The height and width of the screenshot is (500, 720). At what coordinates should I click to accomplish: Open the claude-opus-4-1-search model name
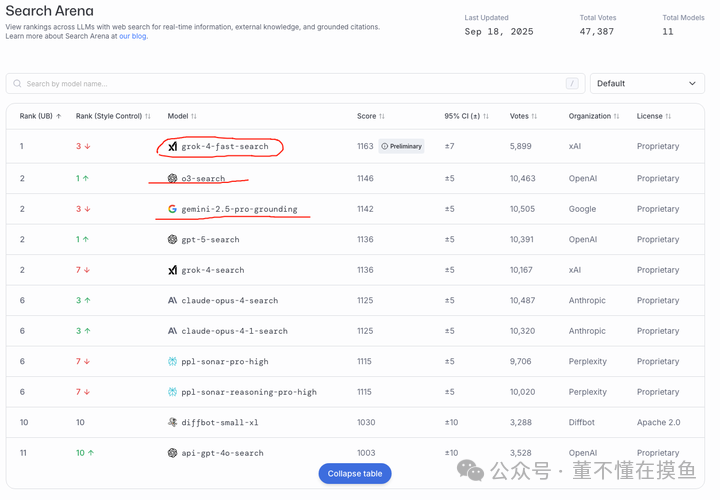point(234,331)
